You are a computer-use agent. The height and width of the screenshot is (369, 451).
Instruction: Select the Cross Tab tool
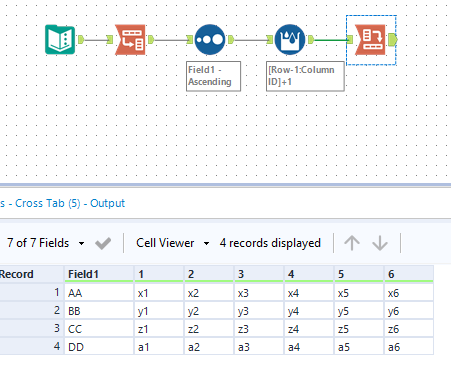pyautogui.click(x=370, y=39)
